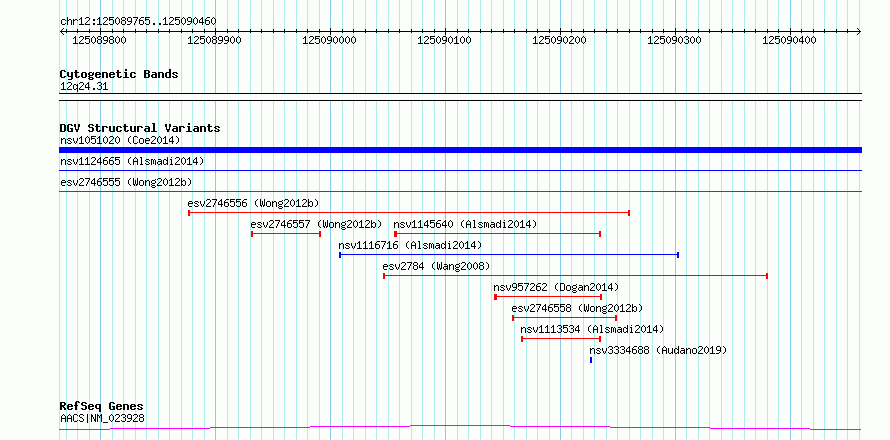Image resolution: width=890 pixels, height=440 pixels.
Task: Click the 125089800 ruler position
Action: 100,40
